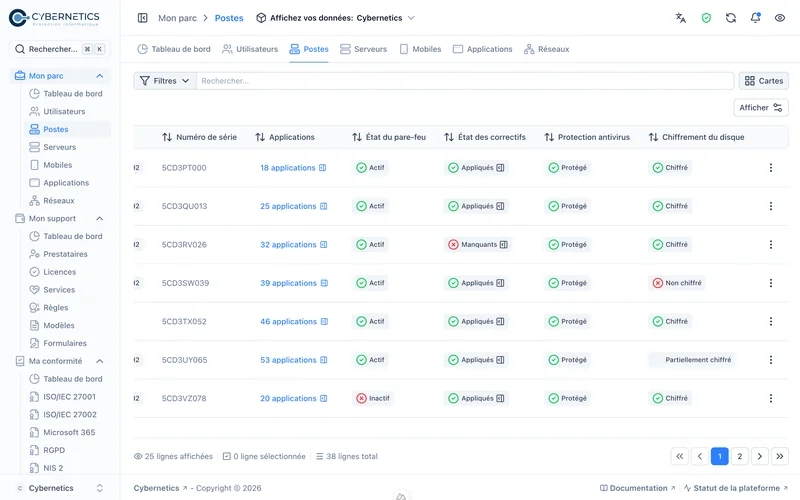Click in the table Rechercher search field

pos(465,81)
